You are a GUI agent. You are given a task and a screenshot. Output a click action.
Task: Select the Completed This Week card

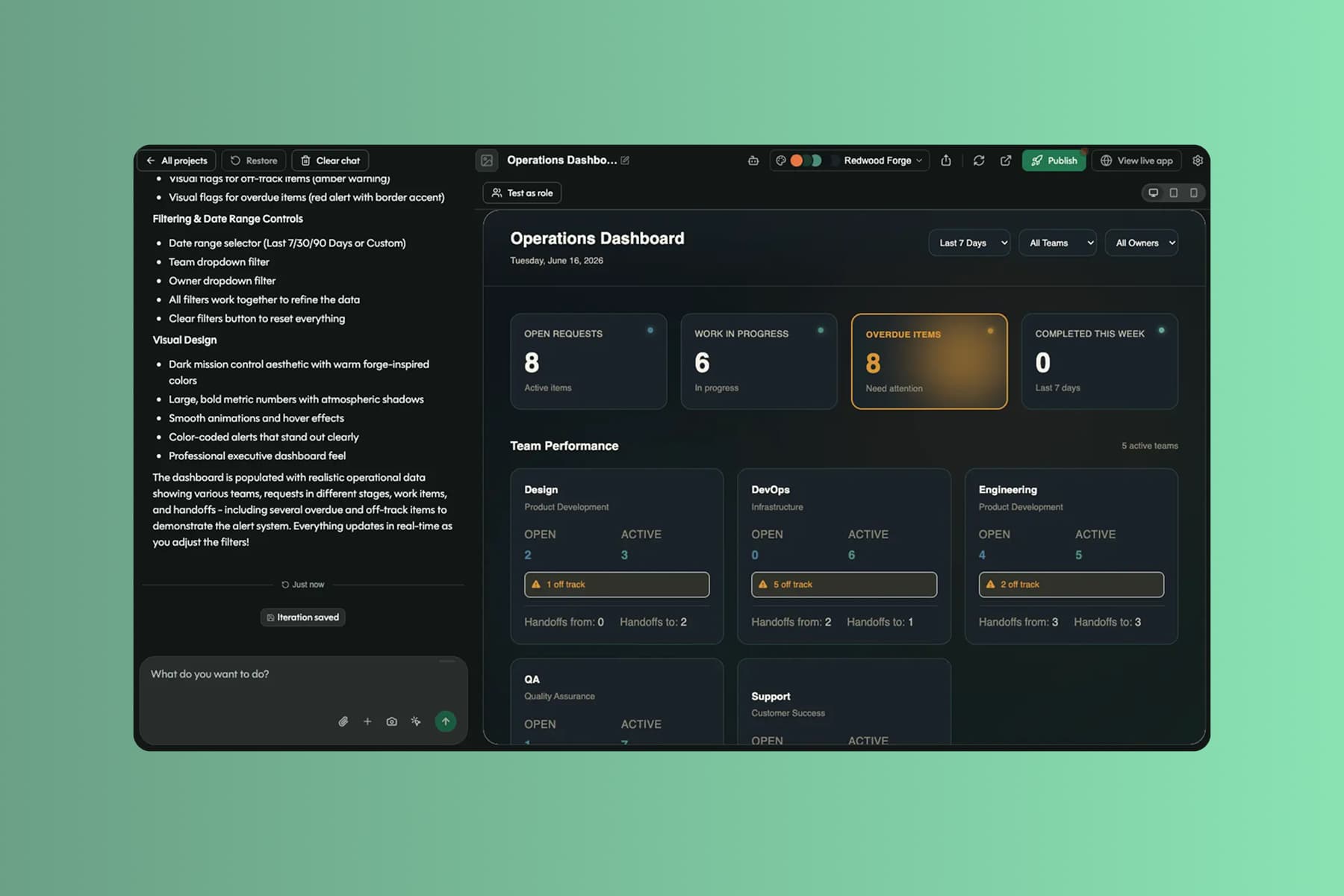[x=1099, y=361]
